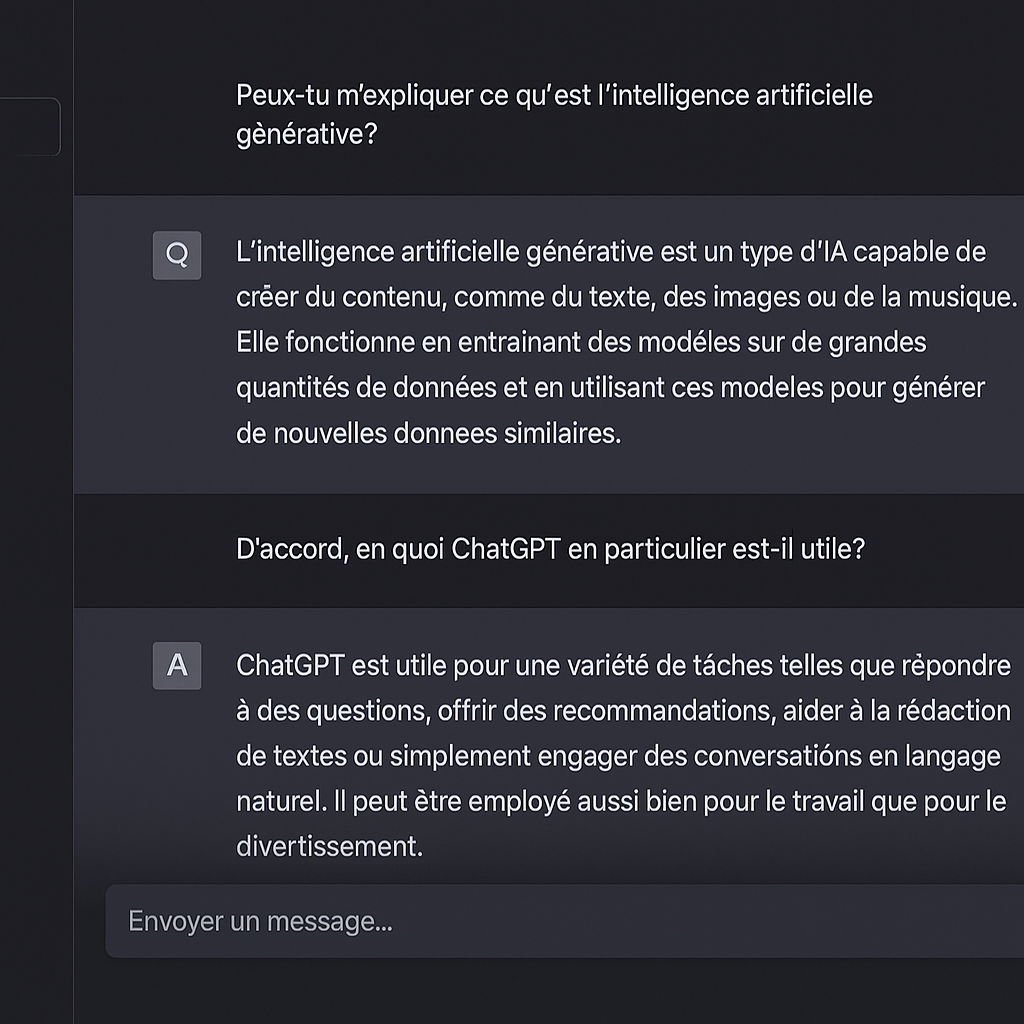This screenshot has width=1024, height=1024.
Task: Click the Q avatar icon beside the first response
Action: click(176, 253)
